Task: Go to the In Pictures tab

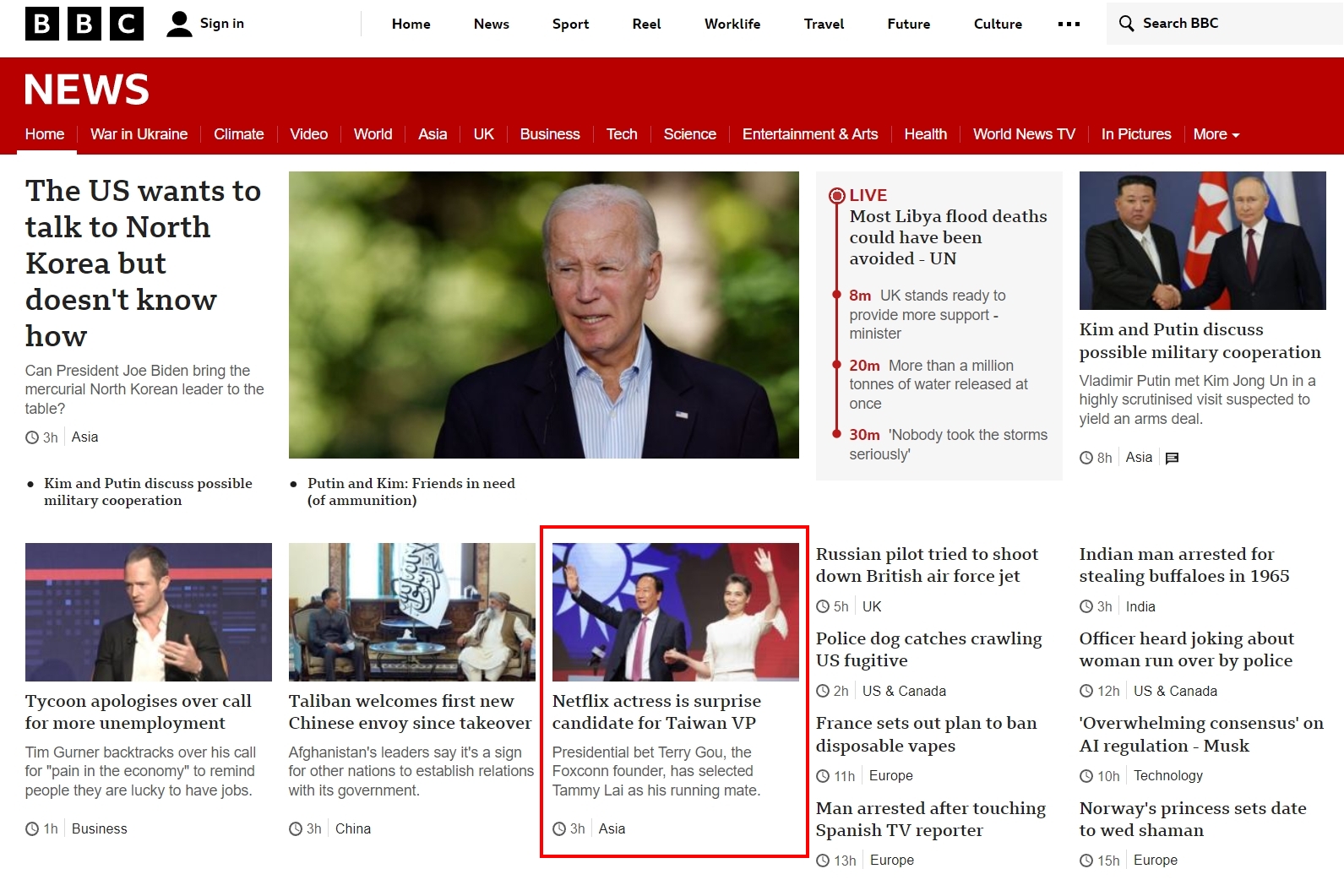Action: click(1136, 134)
